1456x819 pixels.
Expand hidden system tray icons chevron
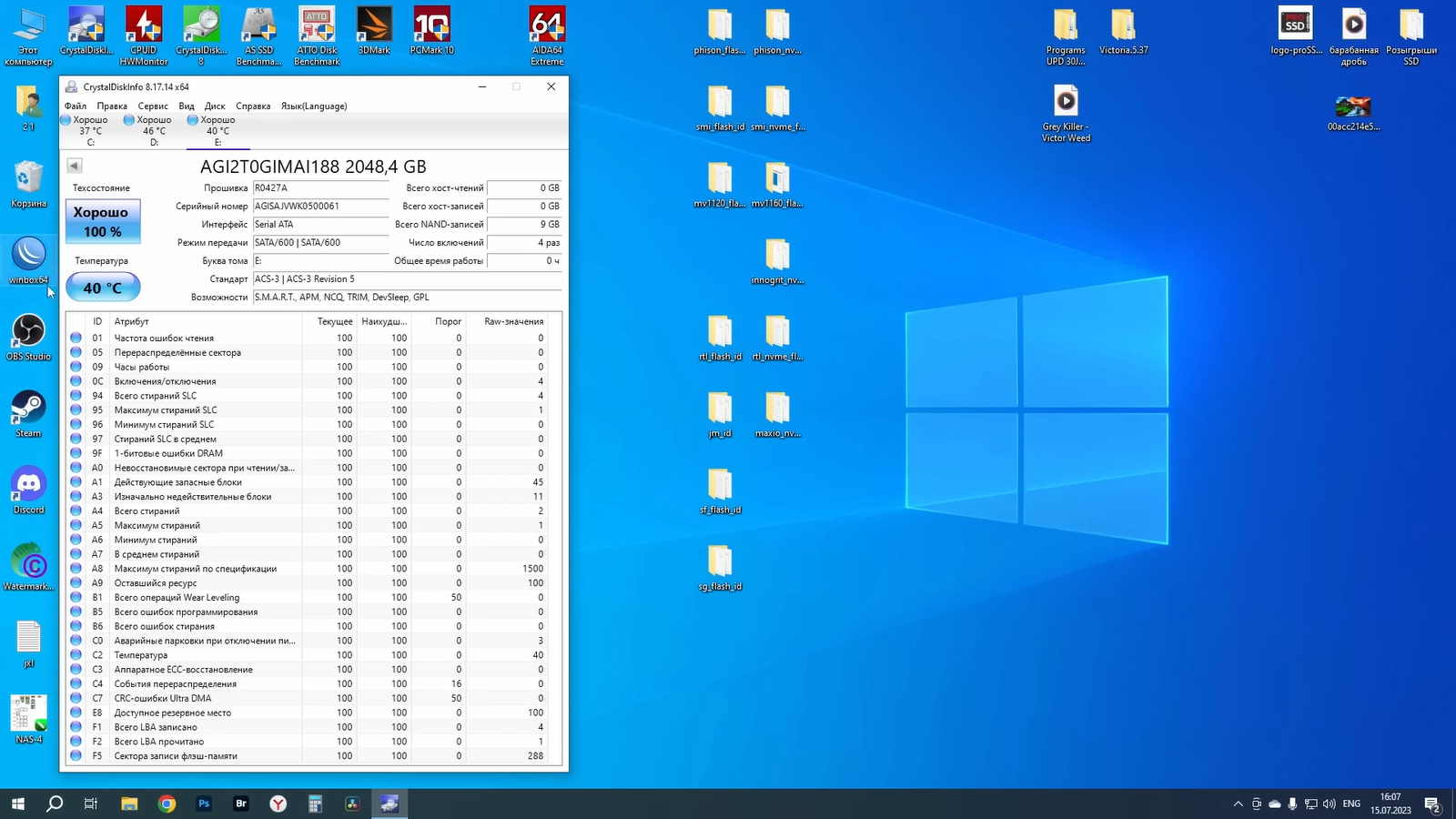click(x=1238, y=804)
